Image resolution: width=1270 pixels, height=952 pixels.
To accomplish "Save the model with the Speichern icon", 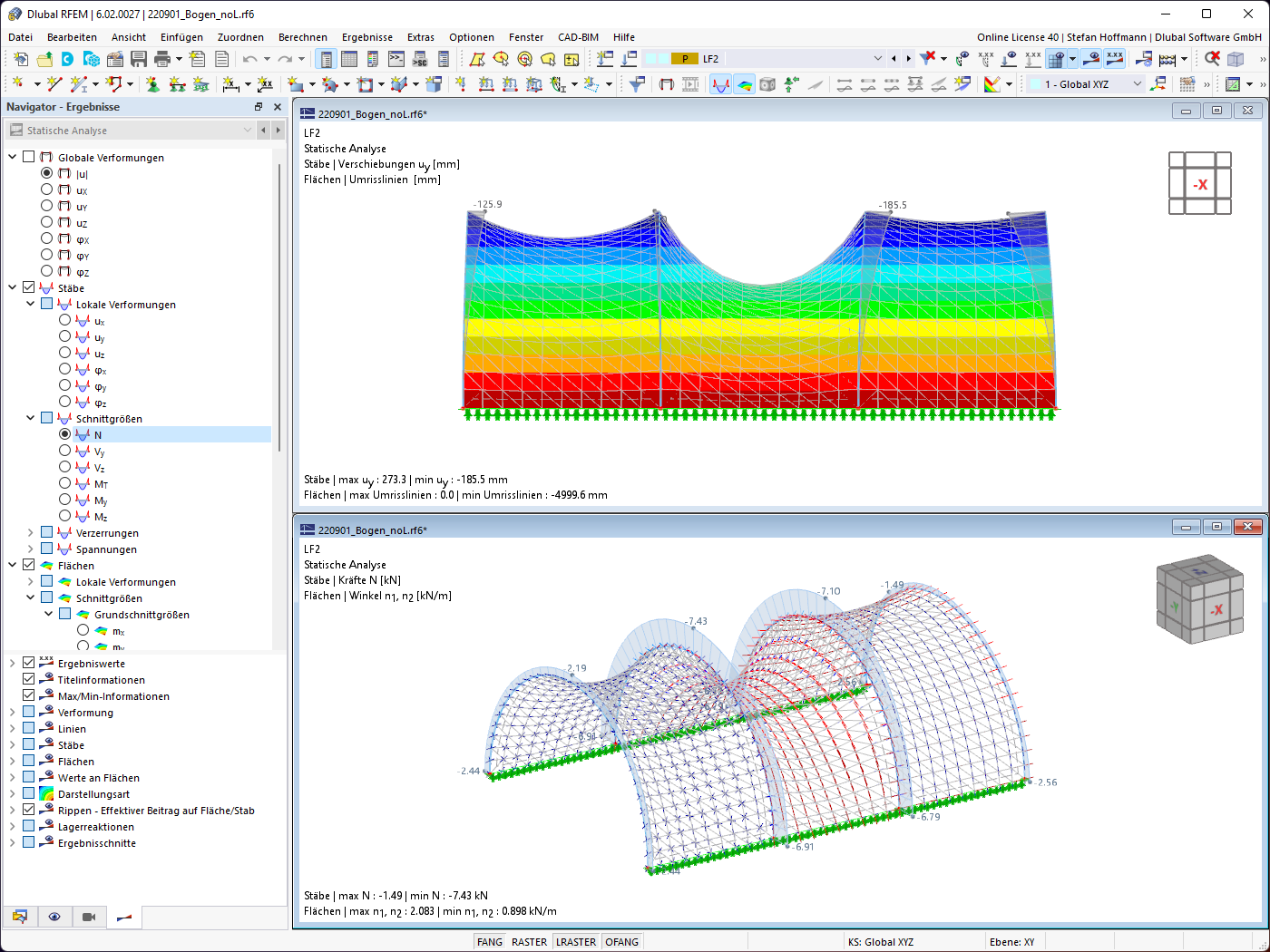I will click(138, 58).
